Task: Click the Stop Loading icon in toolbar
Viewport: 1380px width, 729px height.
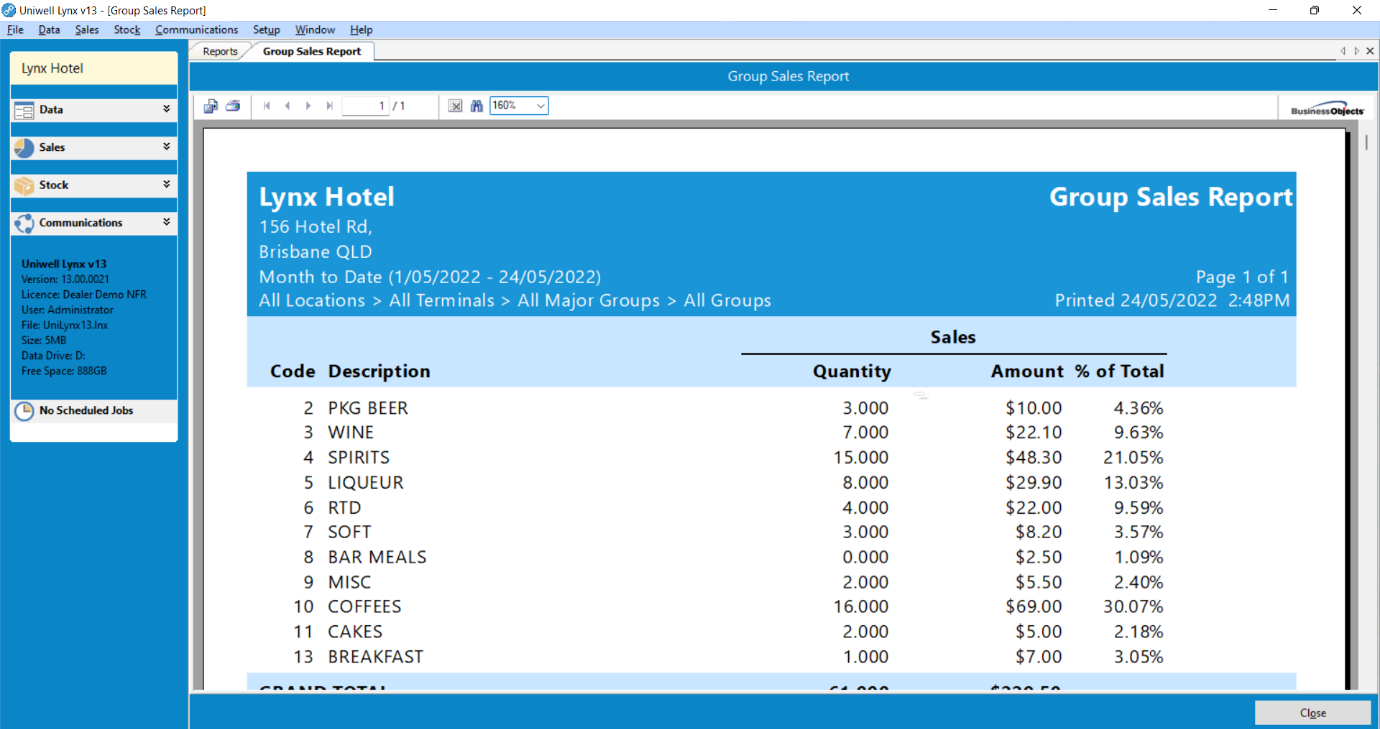Action: pos(455,106)
